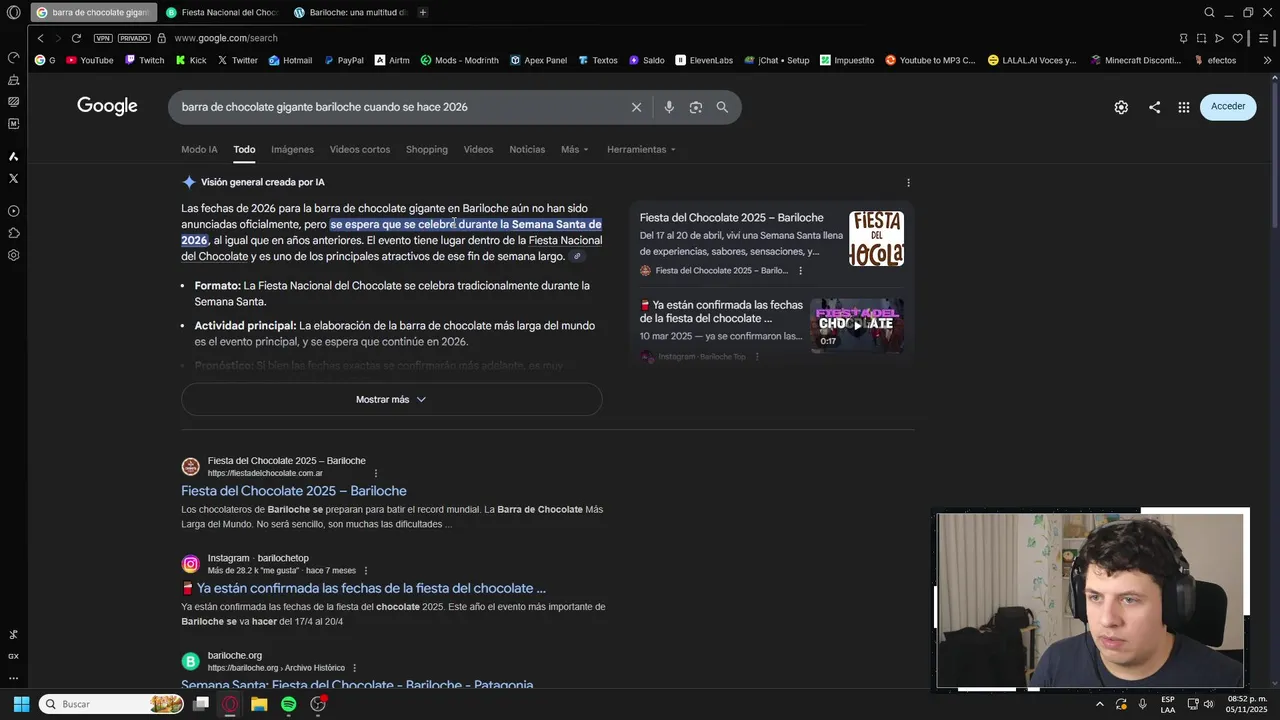
Task: Go back to previous page
Action: click(x=40, y=38)
